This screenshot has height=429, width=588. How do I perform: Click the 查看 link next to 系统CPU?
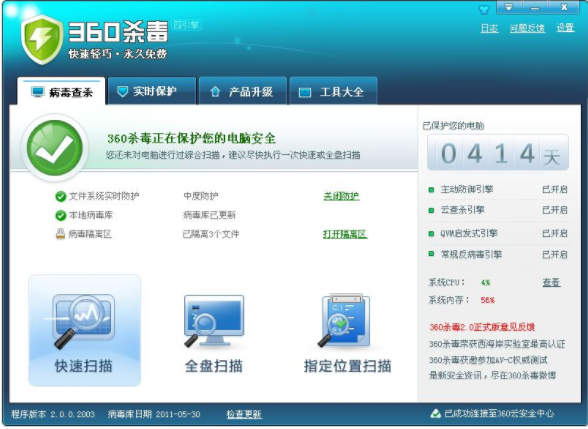click(551, 282)
